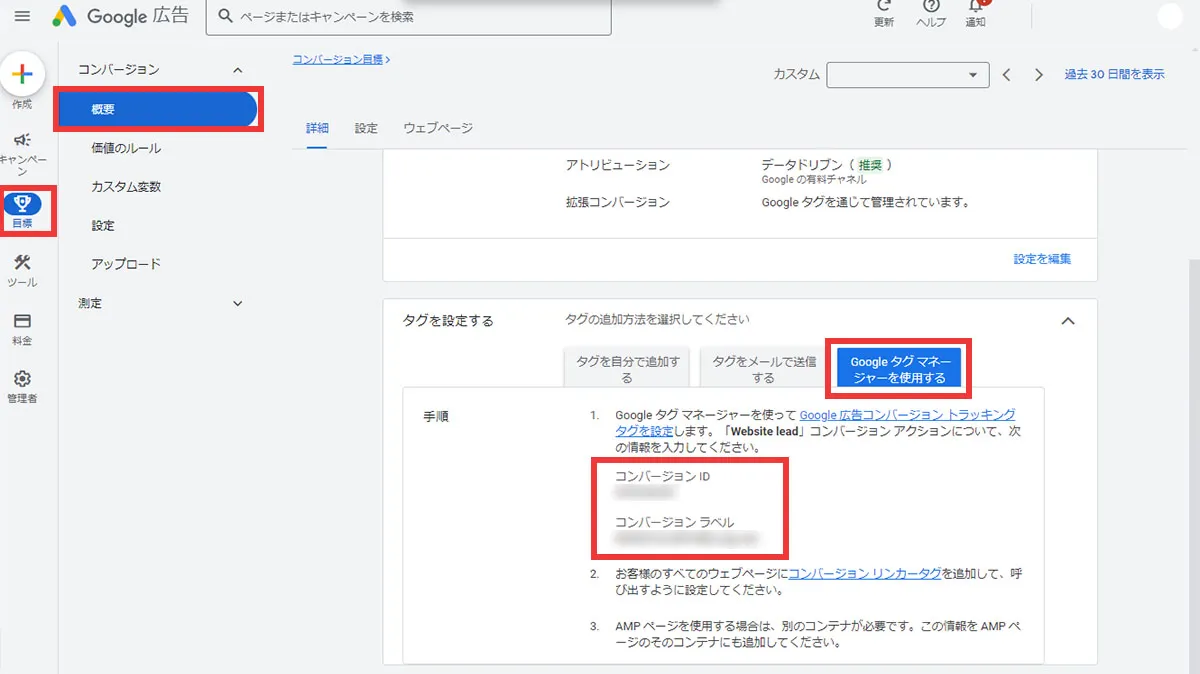Open the hamburger navigation menu icon
Viewport: 1200px width, 674px height.
(22, 16)
